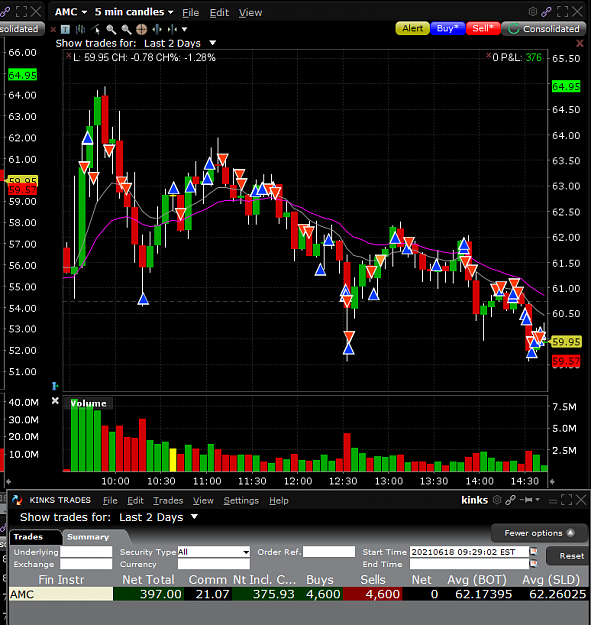Open Trades menu in Kinks Trades
591x625 pixels.
click(x=168, y=501)
